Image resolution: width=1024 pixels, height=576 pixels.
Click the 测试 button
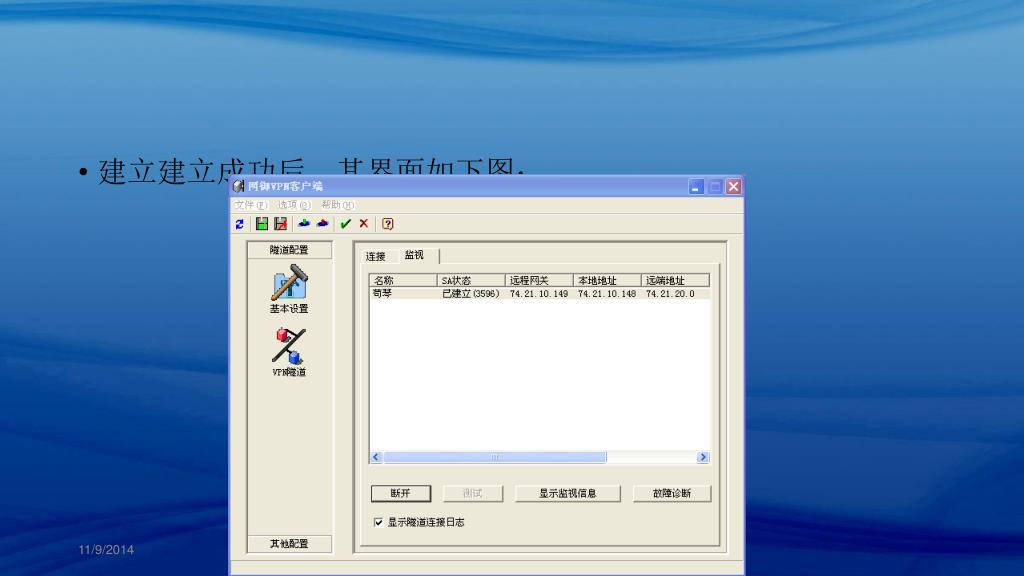coord(473,493)
